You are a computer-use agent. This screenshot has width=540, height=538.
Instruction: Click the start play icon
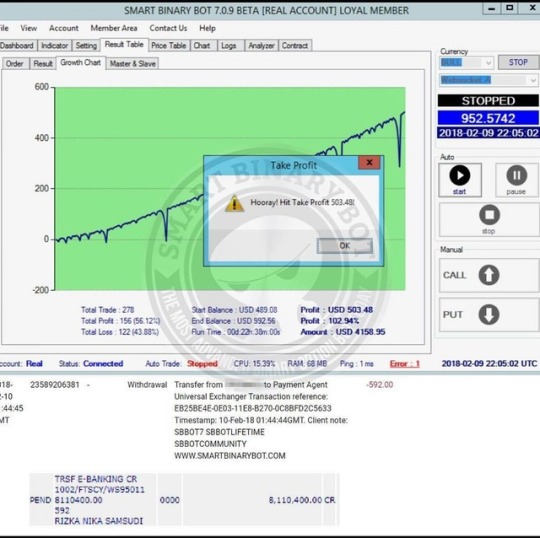pyautogui.click(x=459, y=175)
